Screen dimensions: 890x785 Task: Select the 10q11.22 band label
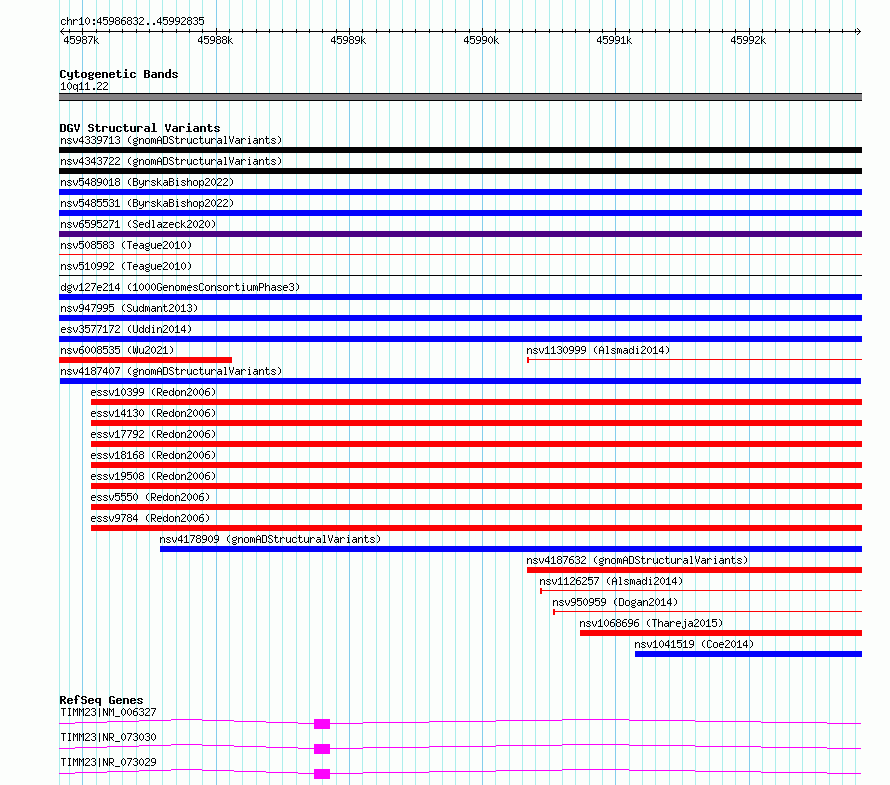click(x=84, y=86)
